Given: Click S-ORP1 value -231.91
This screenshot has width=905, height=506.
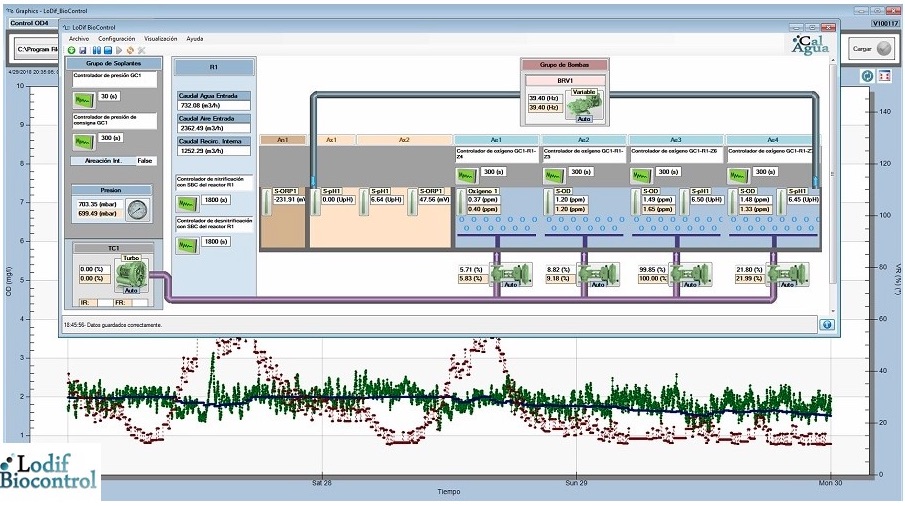Looking at the screenshot, I should point(289,200).
